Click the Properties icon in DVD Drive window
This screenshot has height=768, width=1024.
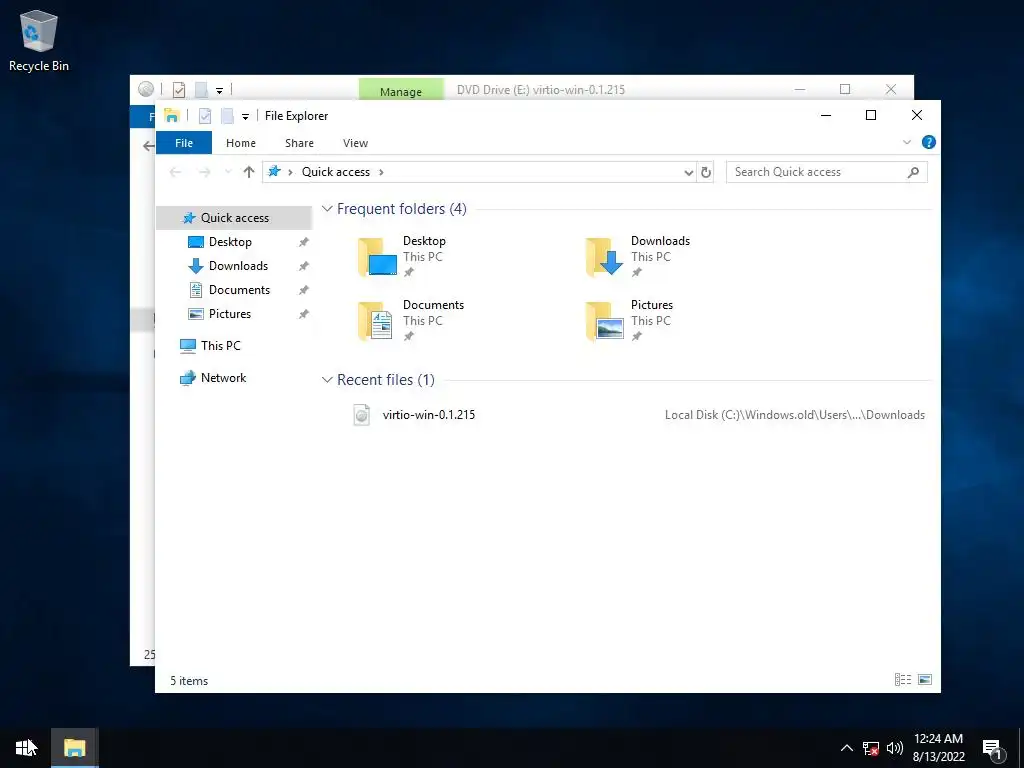(179, 89)
